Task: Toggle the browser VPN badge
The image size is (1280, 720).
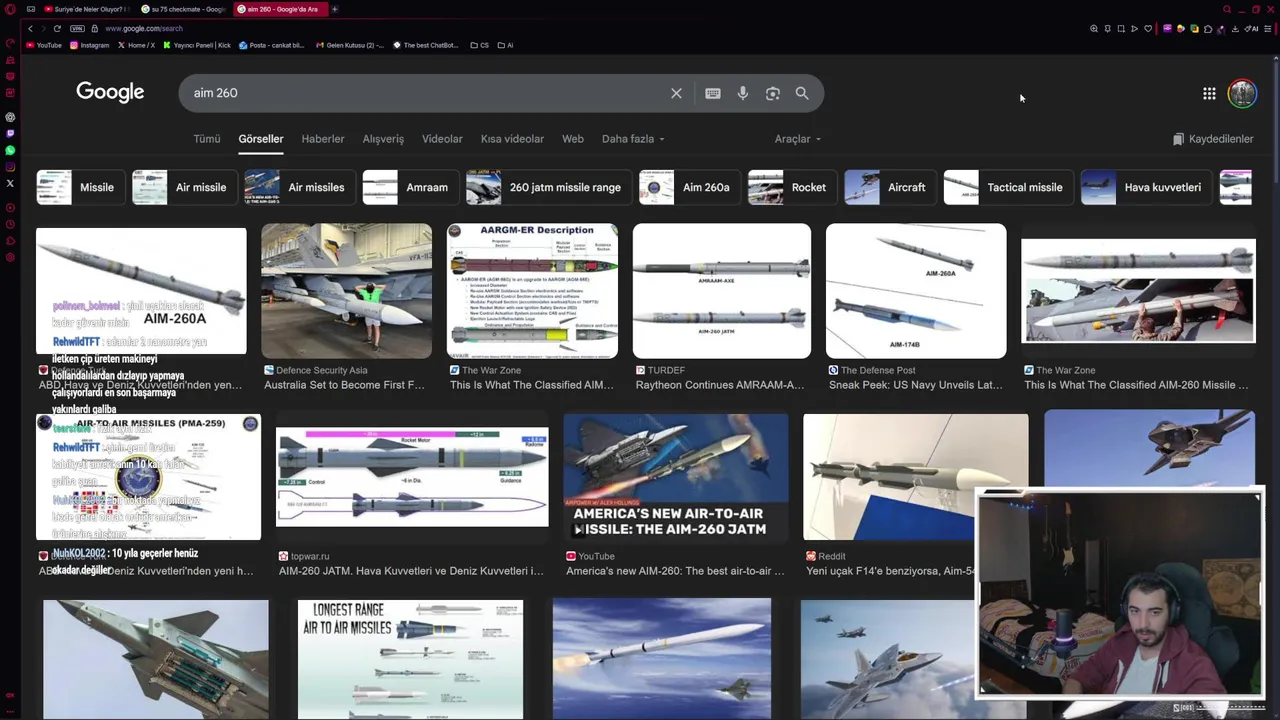Action: (76, 28)
